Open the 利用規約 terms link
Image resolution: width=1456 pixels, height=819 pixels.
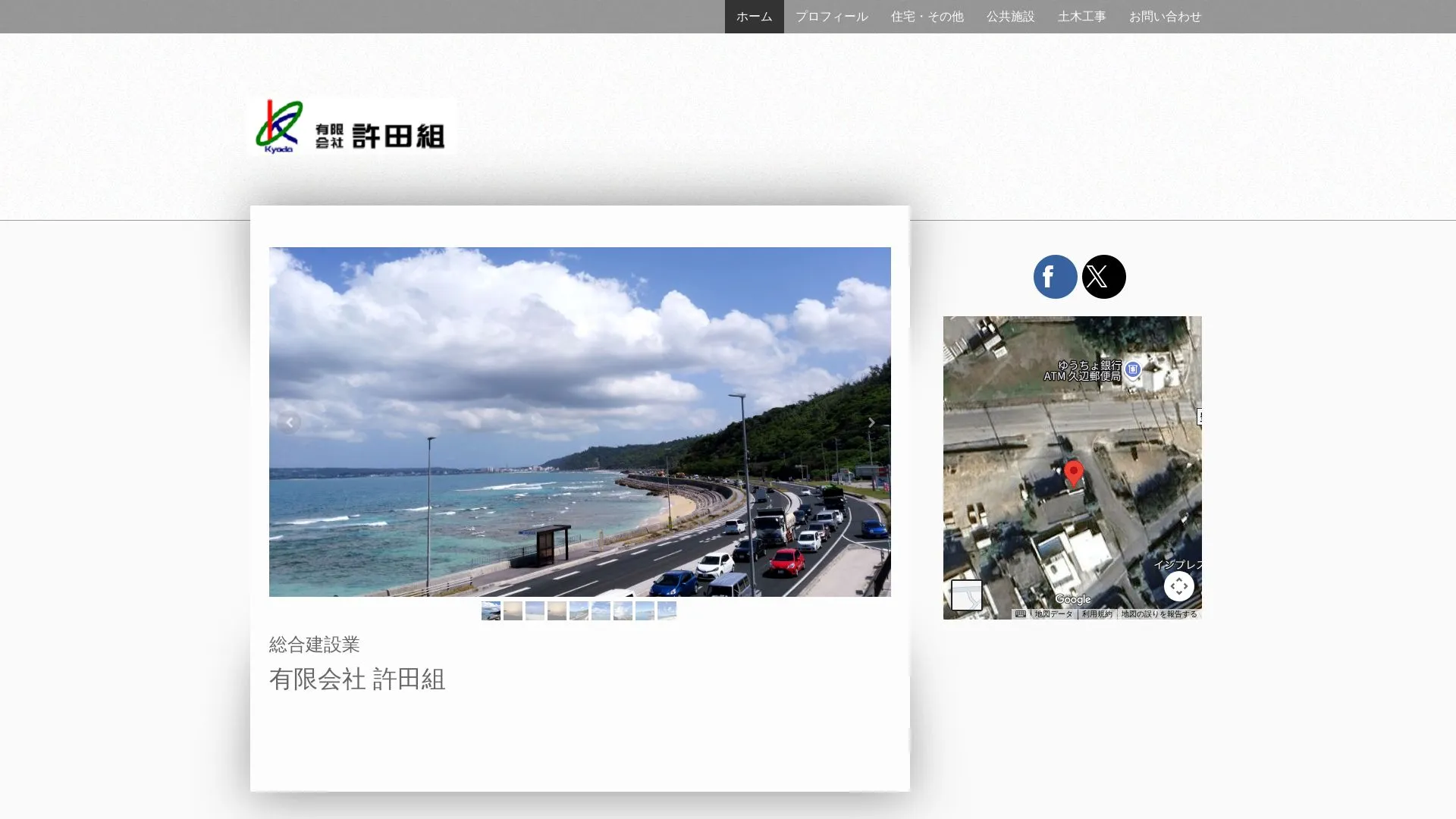1097,614
